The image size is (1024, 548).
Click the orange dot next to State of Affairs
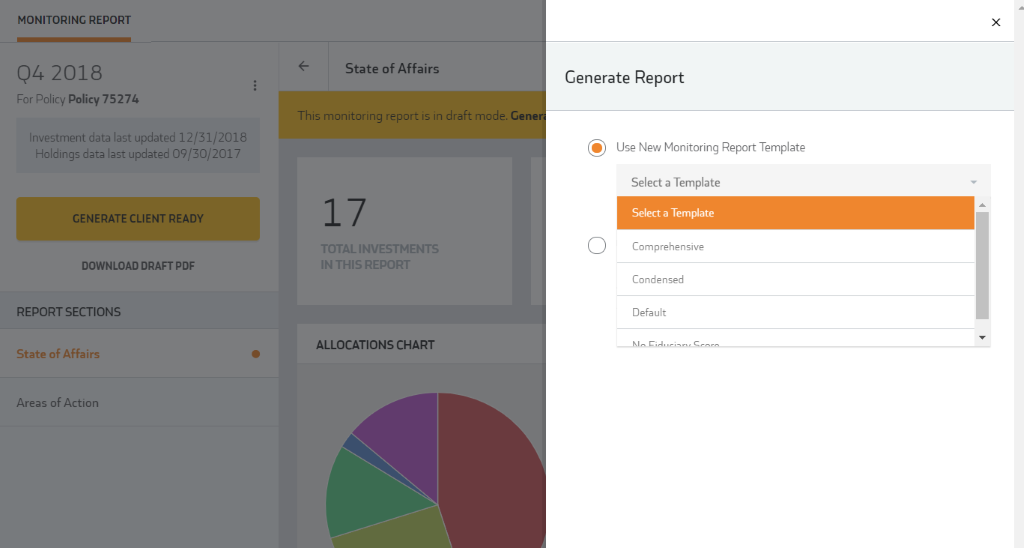(x=256, y=354)
